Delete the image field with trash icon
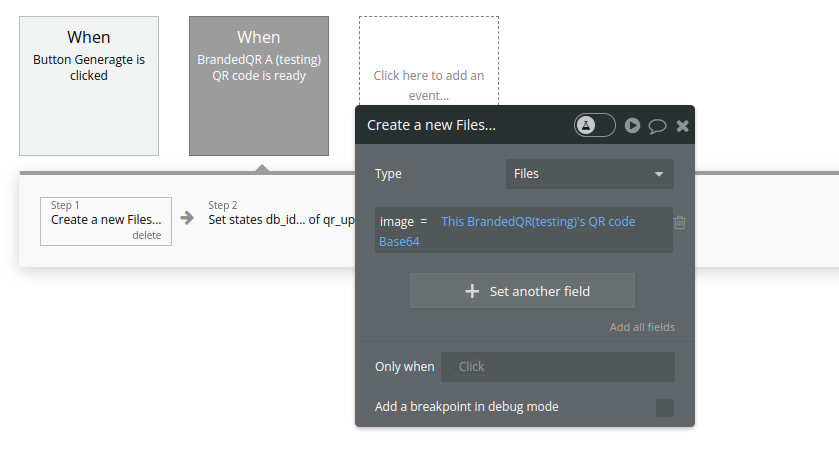This screenshot has height=468, width=839. (680, 223)
